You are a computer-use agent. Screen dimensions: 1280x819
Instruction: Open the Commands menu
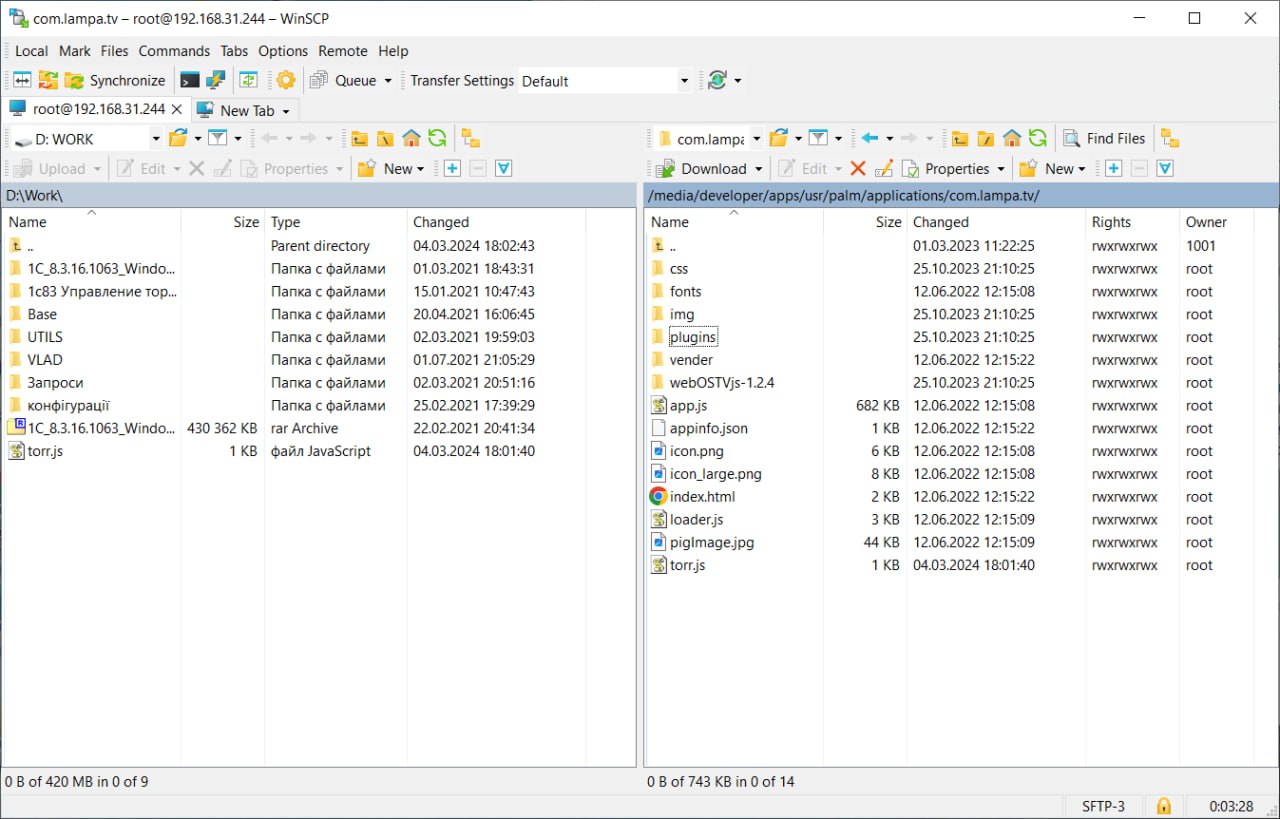pyautogui.click(x=174, y=51)
